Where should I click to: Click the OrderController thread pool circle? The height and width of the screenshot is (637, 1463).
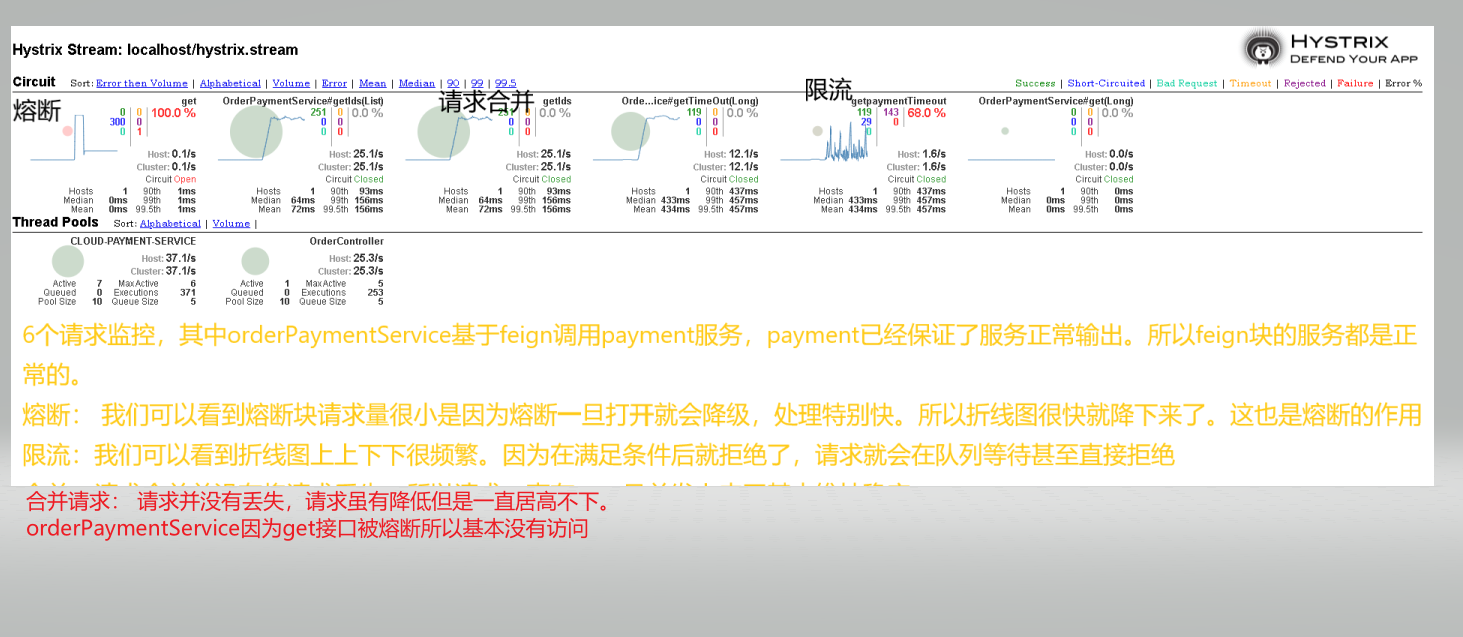click(x=255, y=261)
